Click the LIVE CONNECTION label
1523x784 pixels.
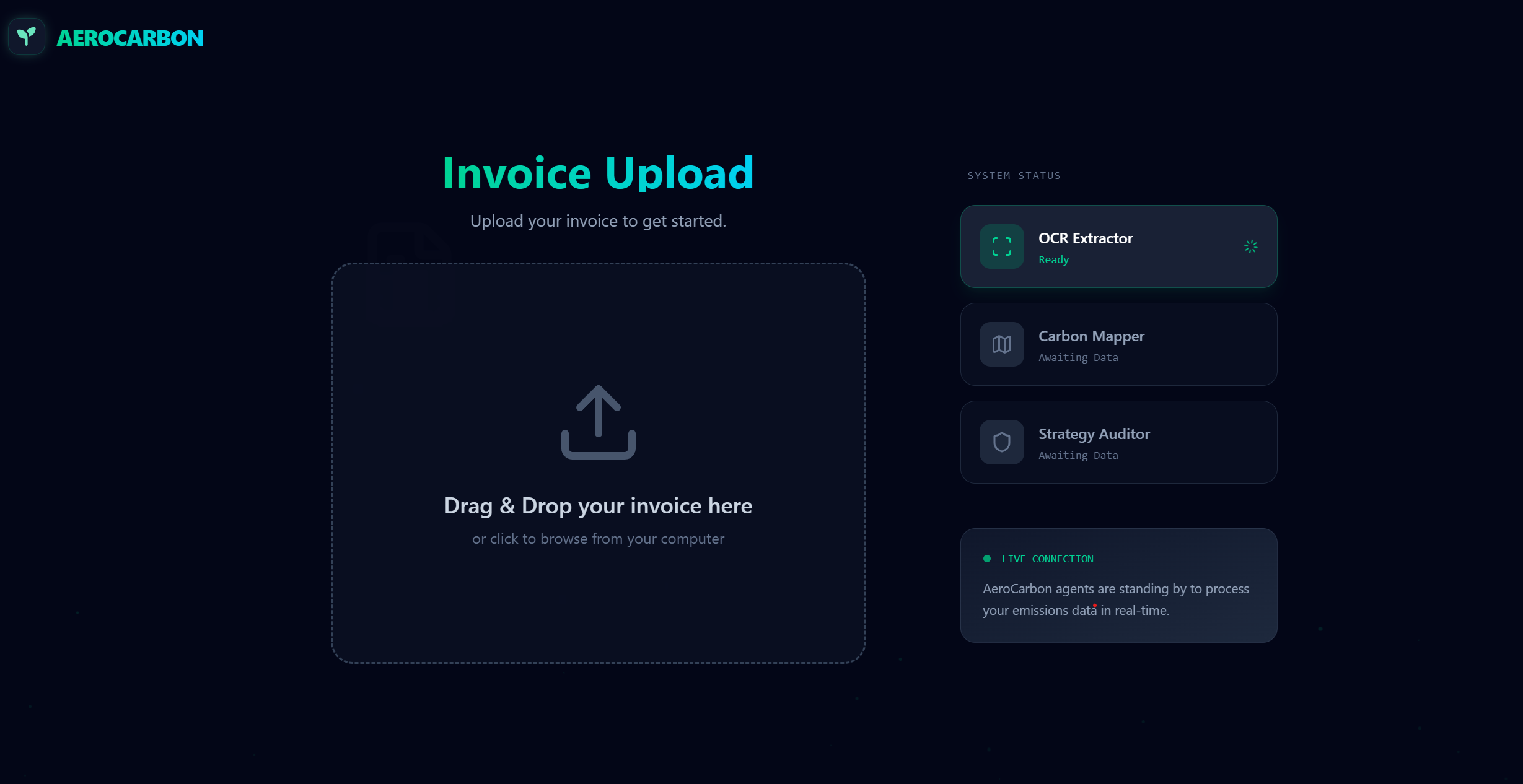click(x=1047, y=559)
